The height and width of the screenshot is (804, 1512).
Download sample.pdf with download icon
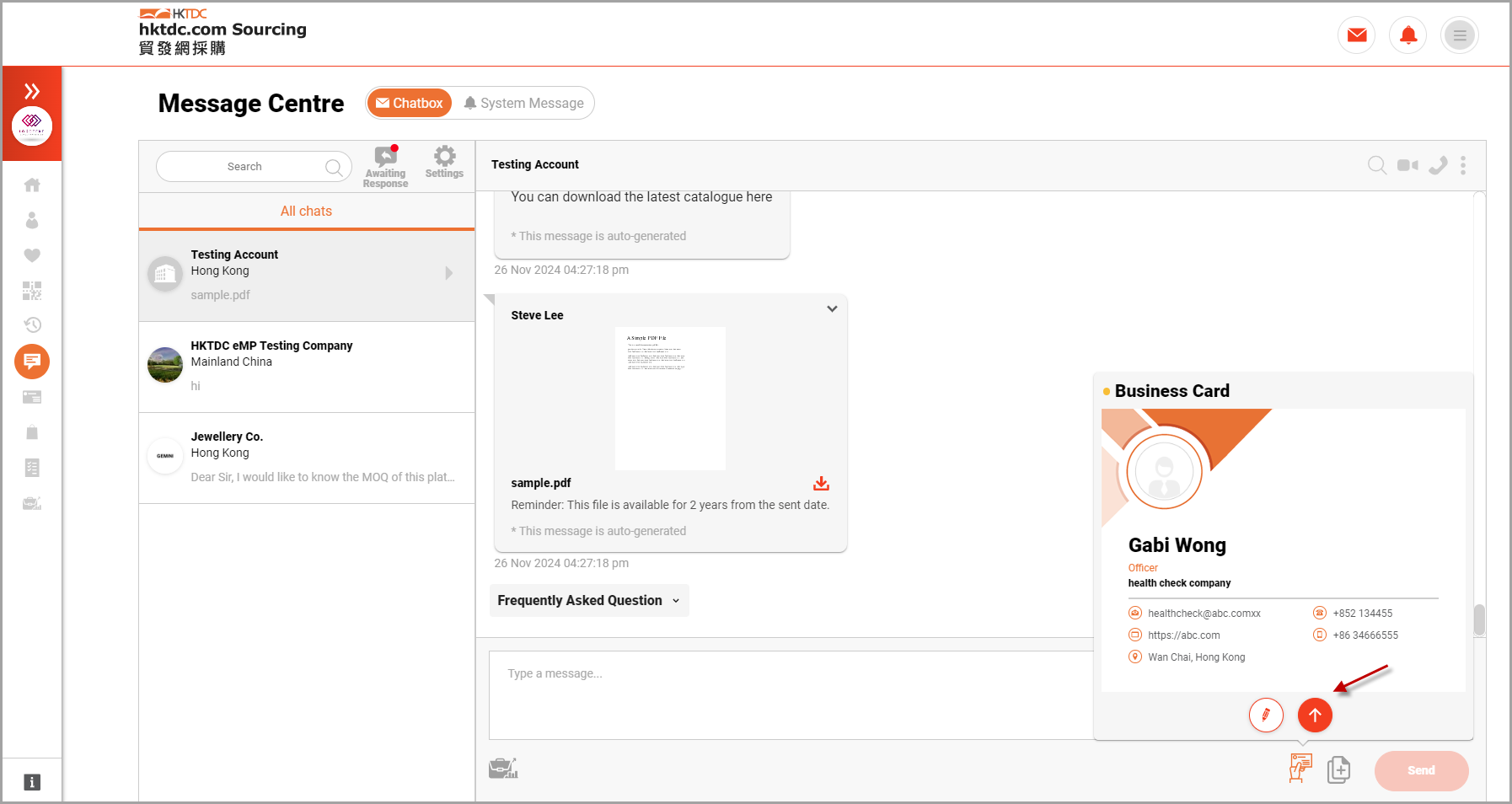click(x=821, y=483)
